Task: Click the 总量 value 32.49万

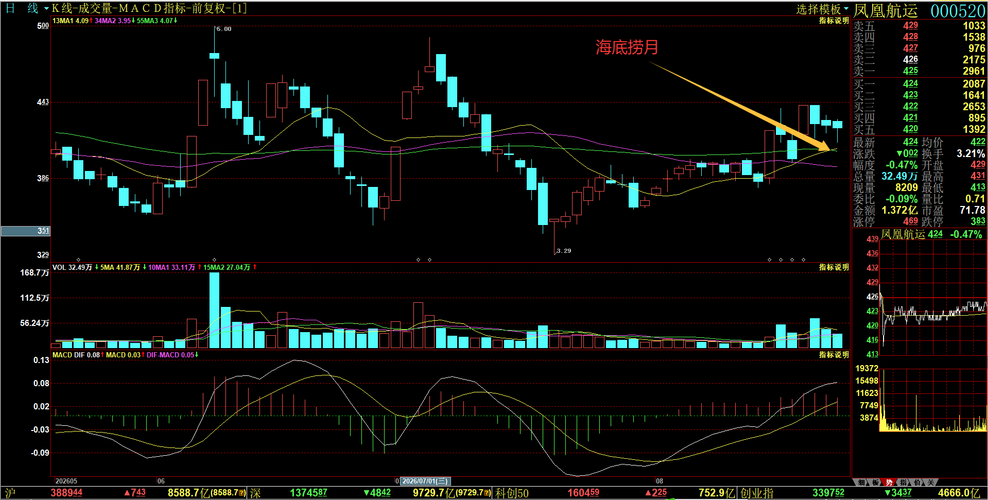Action: tap(900, 176)
